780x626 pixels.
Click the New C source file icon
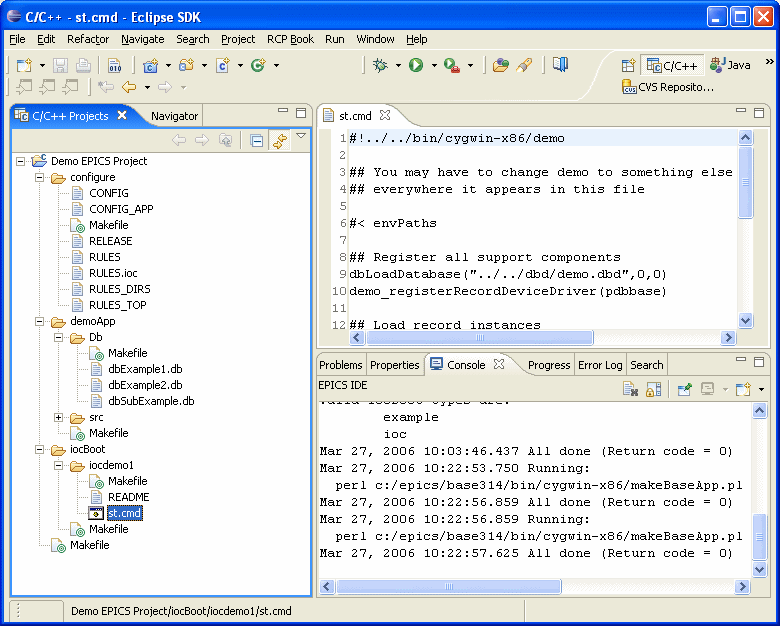pyautogui.click(x=223, y=65)
